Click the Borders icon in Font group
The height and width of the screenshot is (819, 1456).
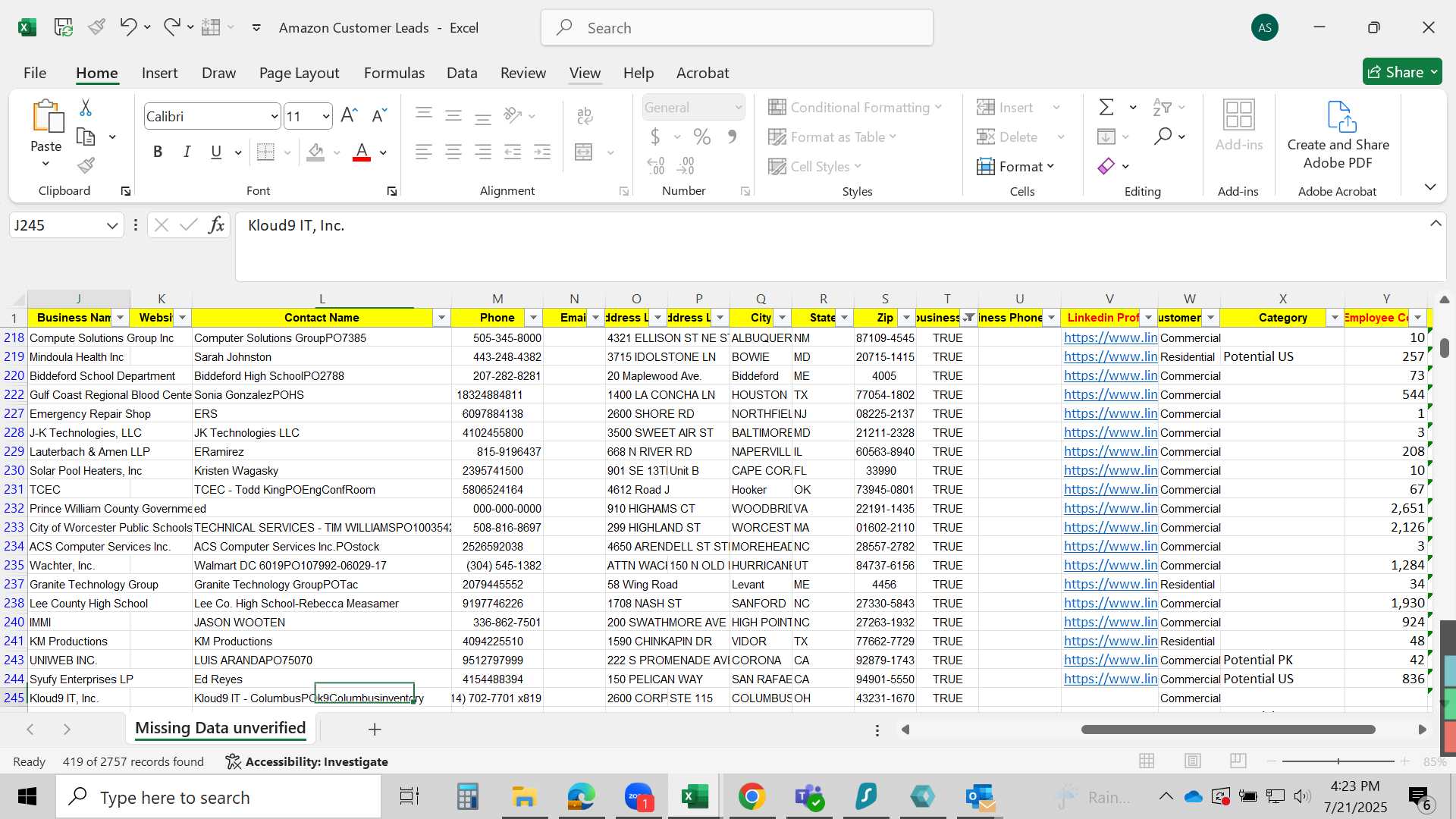tap(265, 152)
